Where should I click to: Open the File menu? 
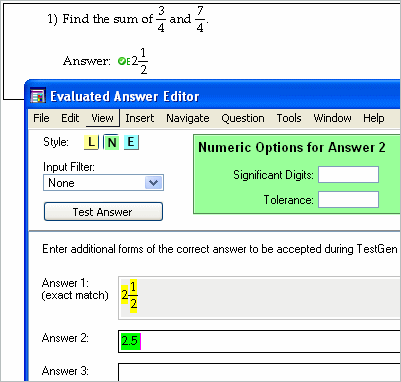point(41,118)
